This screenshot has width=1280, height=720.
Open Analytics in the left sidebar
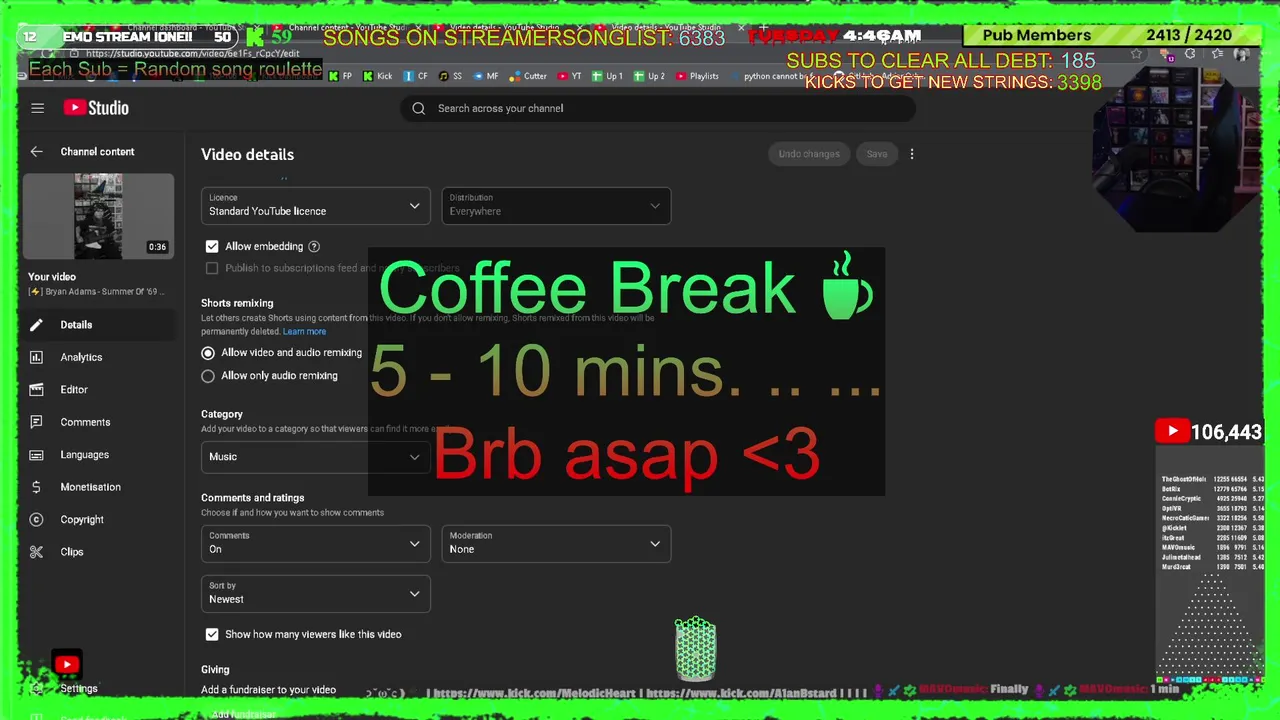tap(81, 357)
